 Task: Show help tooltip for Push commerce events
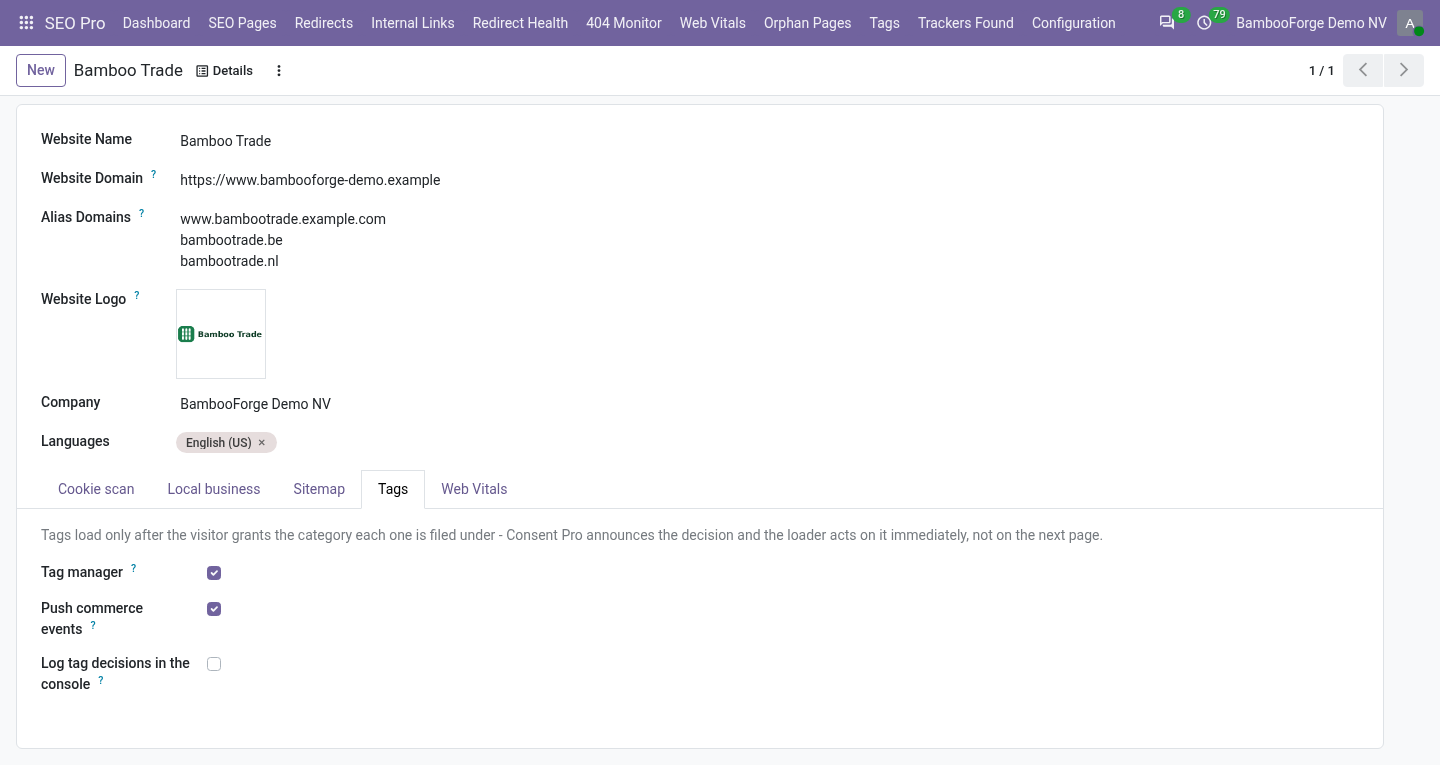coord(93,625)
